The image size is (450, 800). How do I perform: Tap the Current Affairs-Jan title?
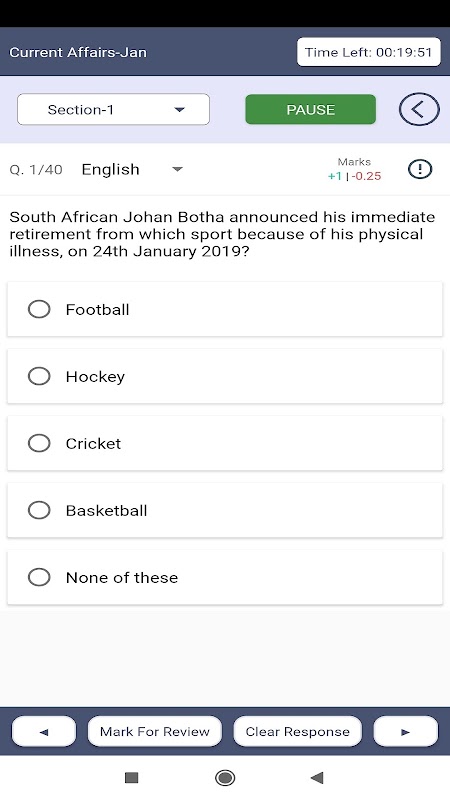(x=78, y=52)
